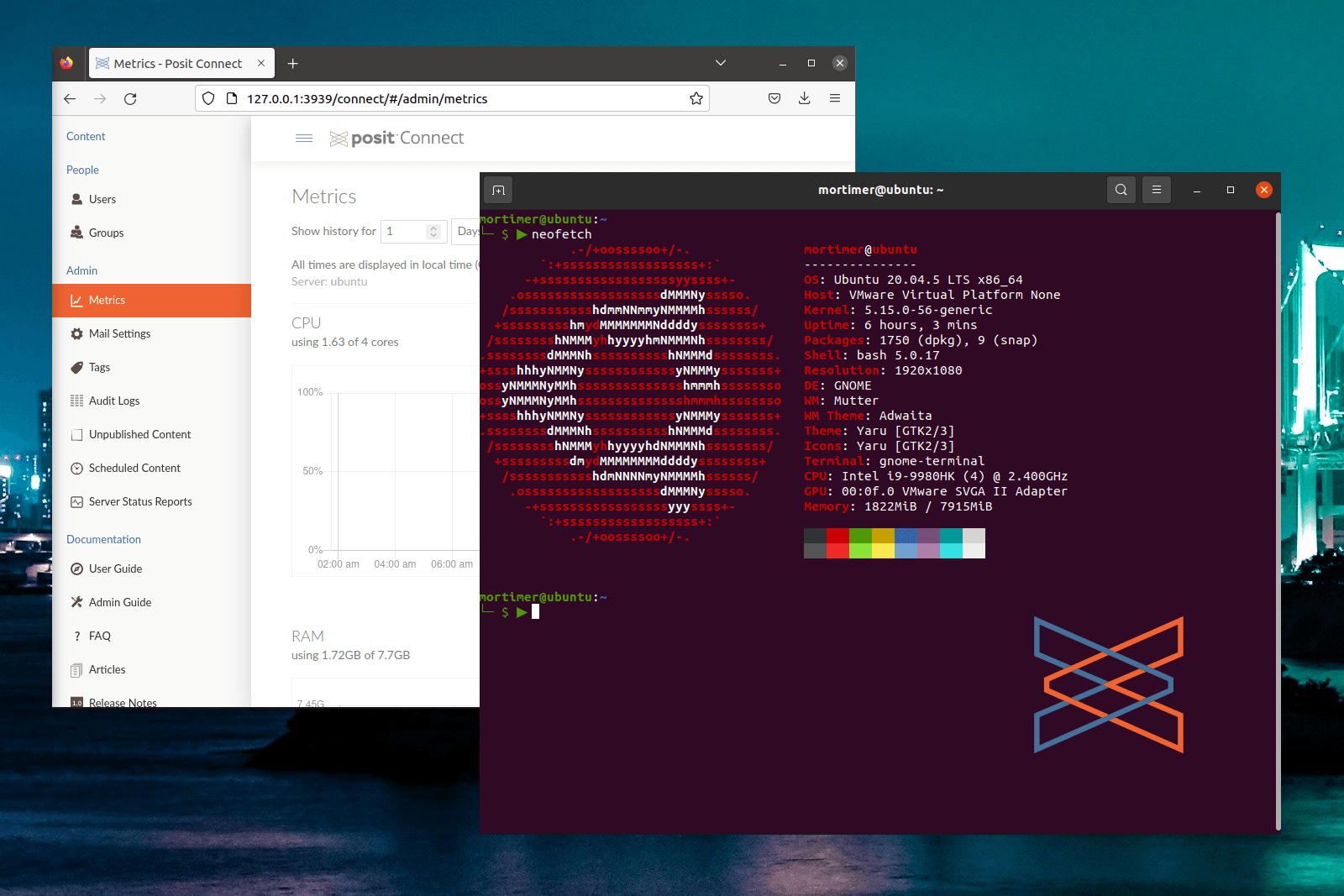
Task: Open Server Status Reports
Action: [140, 501]
